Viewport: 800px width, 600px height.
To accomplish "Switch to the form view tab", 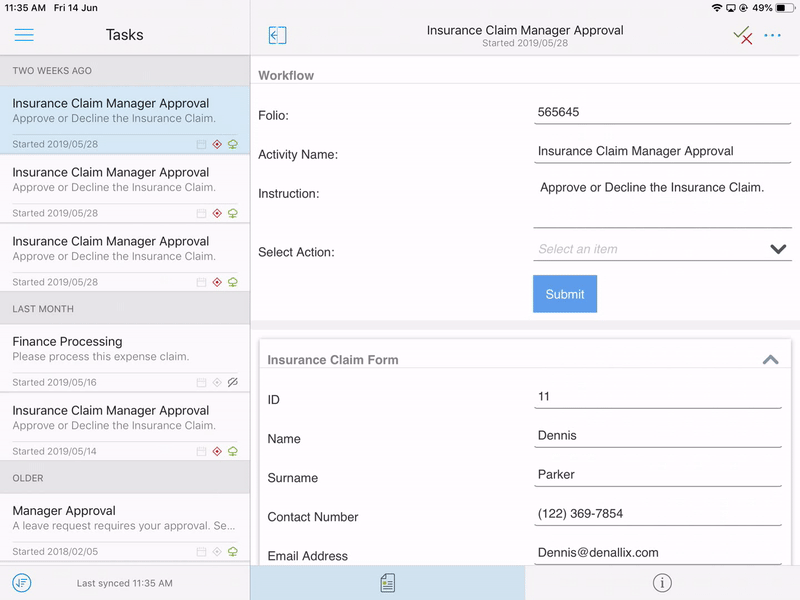I will (387, 582).
